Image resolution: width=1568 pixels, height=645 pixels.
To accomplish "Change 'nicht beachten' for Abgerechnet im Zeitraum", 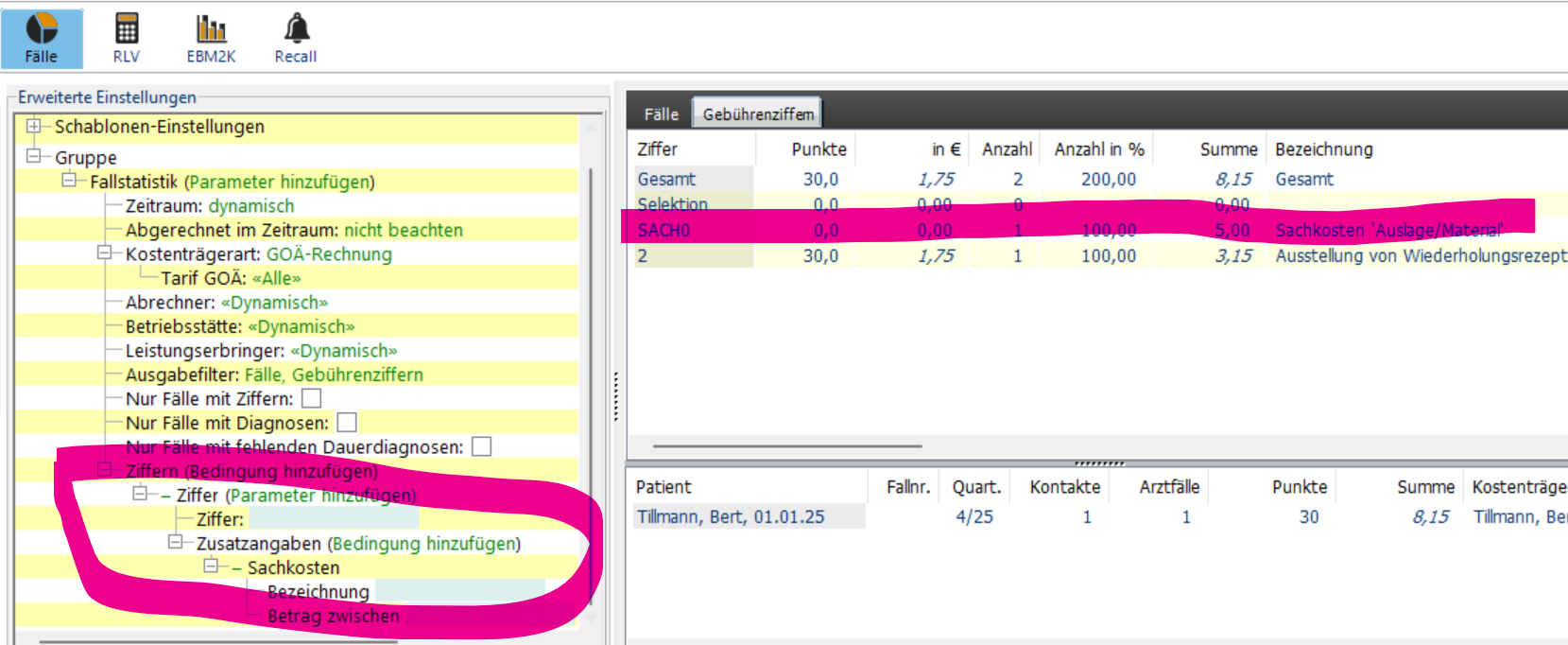I will pos(404,230).
